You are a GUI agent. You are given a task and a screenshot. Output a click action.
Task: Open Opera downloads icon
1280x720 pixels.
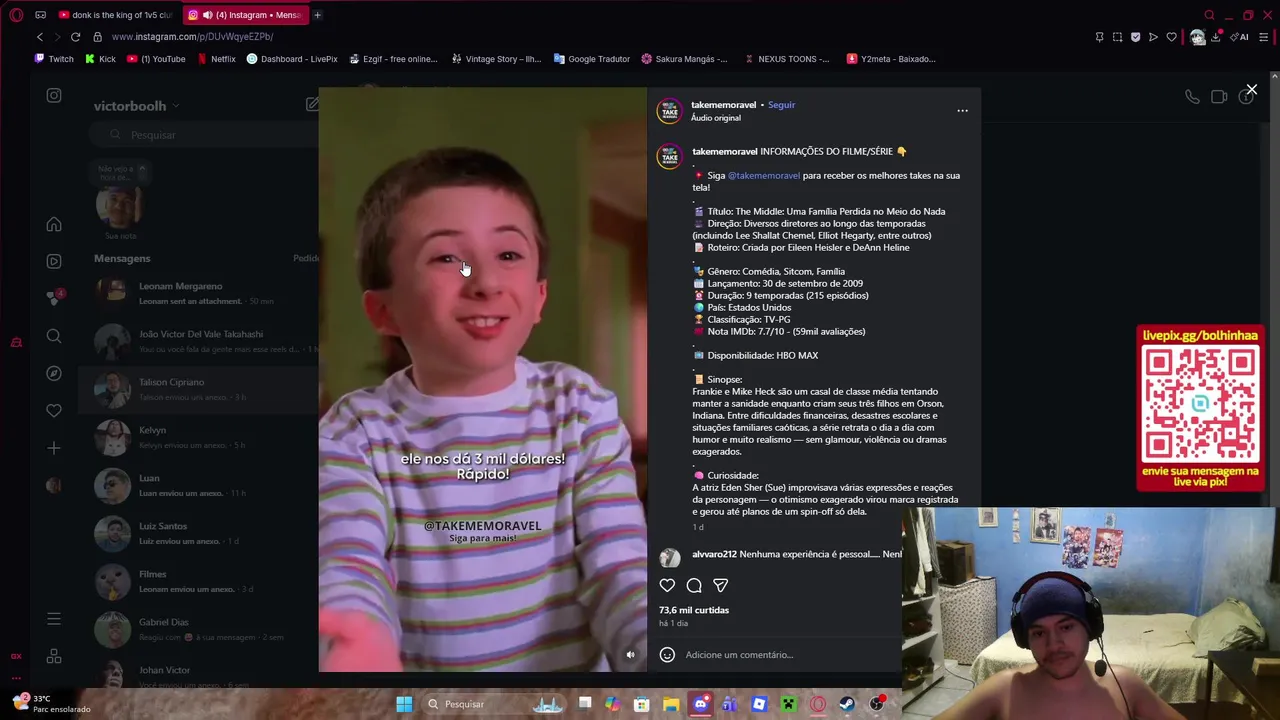1216,37
